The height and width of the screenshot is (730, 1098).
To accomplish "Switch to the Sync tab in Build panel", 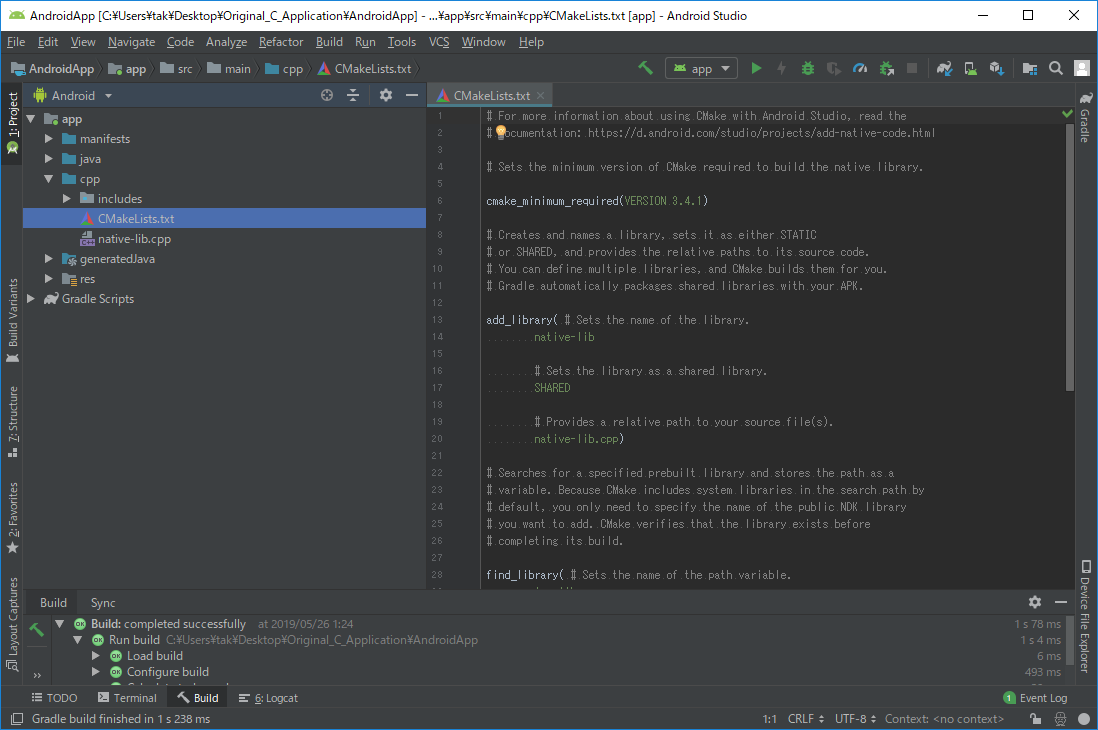I will pyautogui.click(x=103, y=602).
